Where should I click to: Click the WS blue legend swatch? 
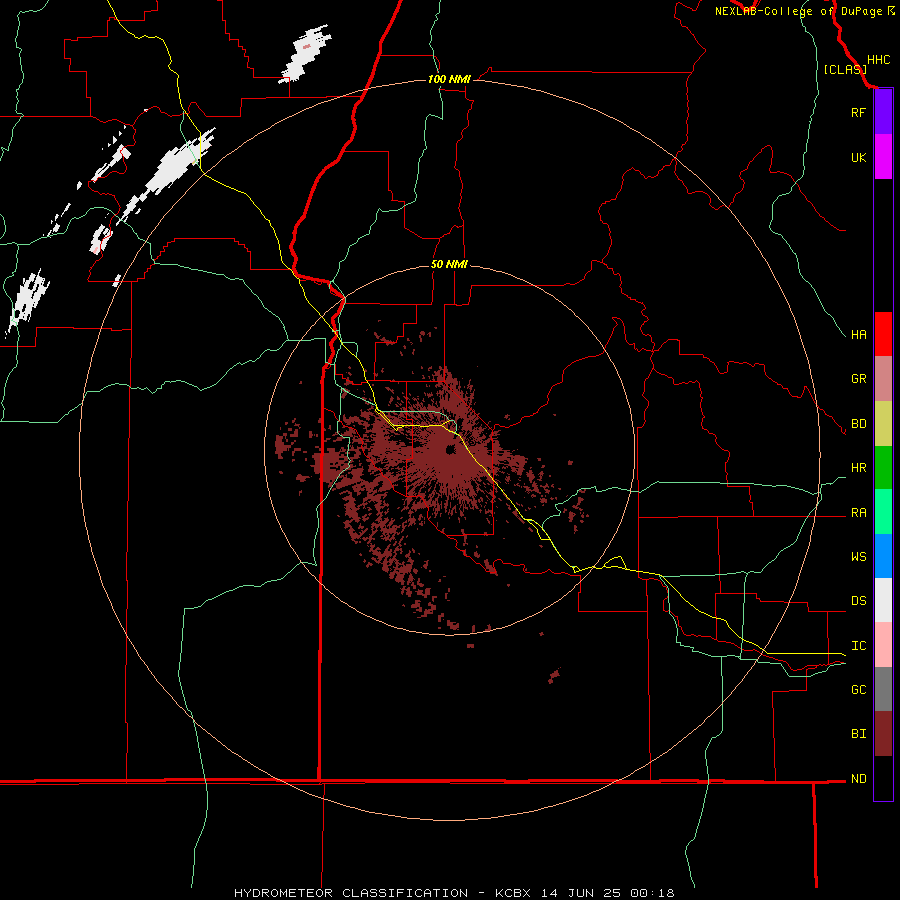click(x=883, y=556)
